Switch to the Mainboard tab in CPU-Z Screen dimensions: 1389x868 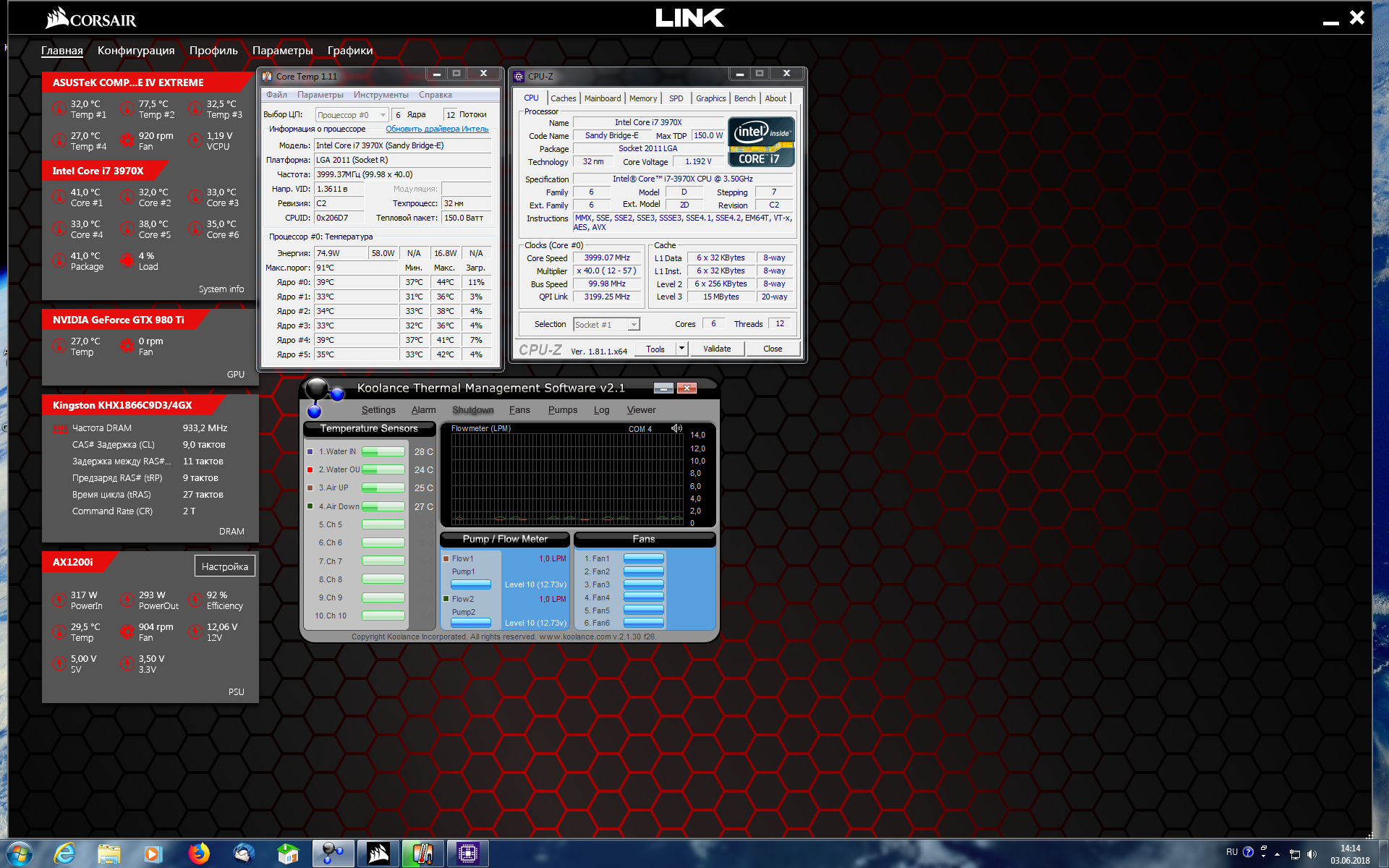pyautogui.click(x=602, y=98)
